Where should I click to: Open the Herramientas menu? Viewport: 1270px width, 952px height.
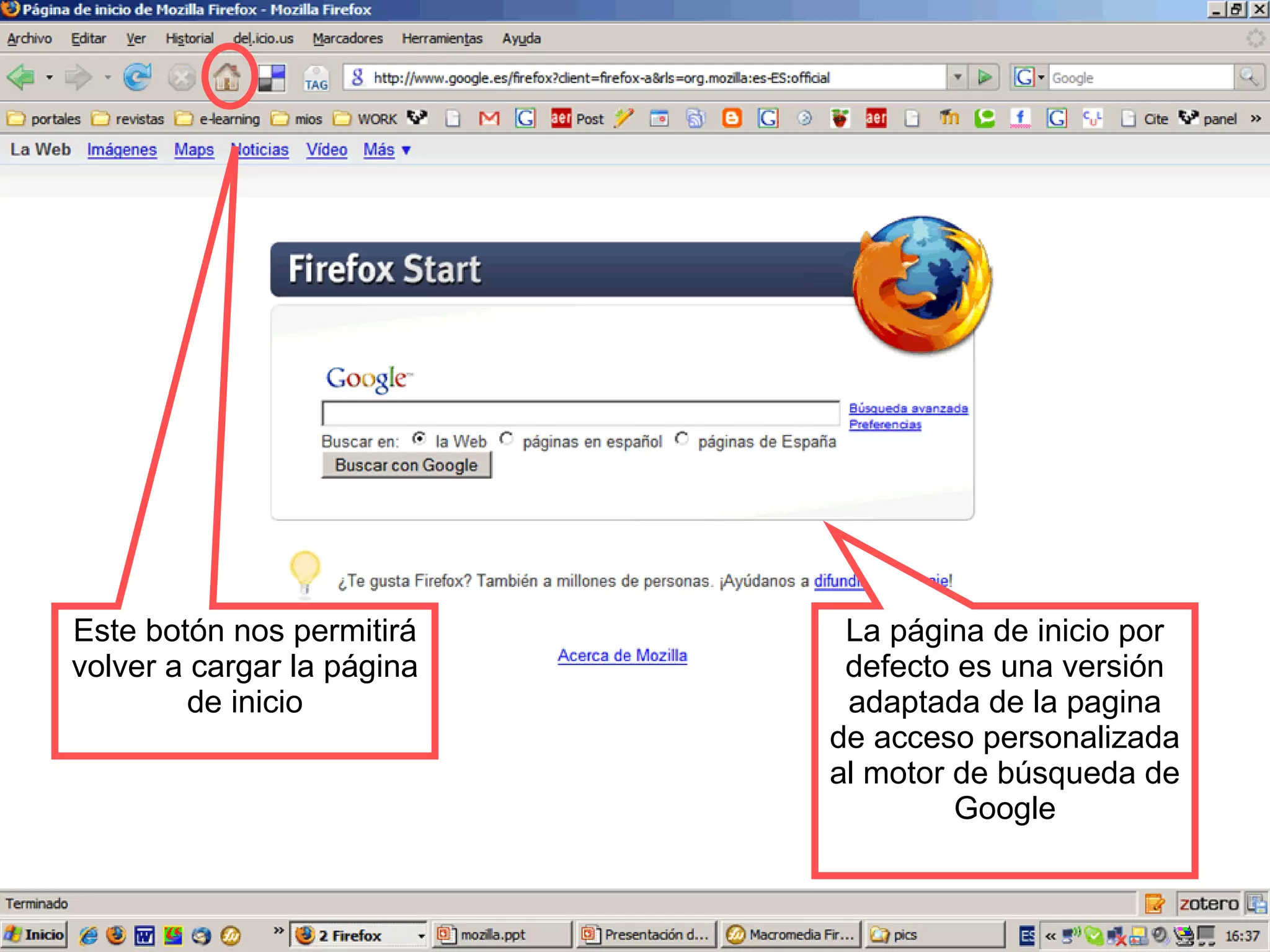click(442, 38)
